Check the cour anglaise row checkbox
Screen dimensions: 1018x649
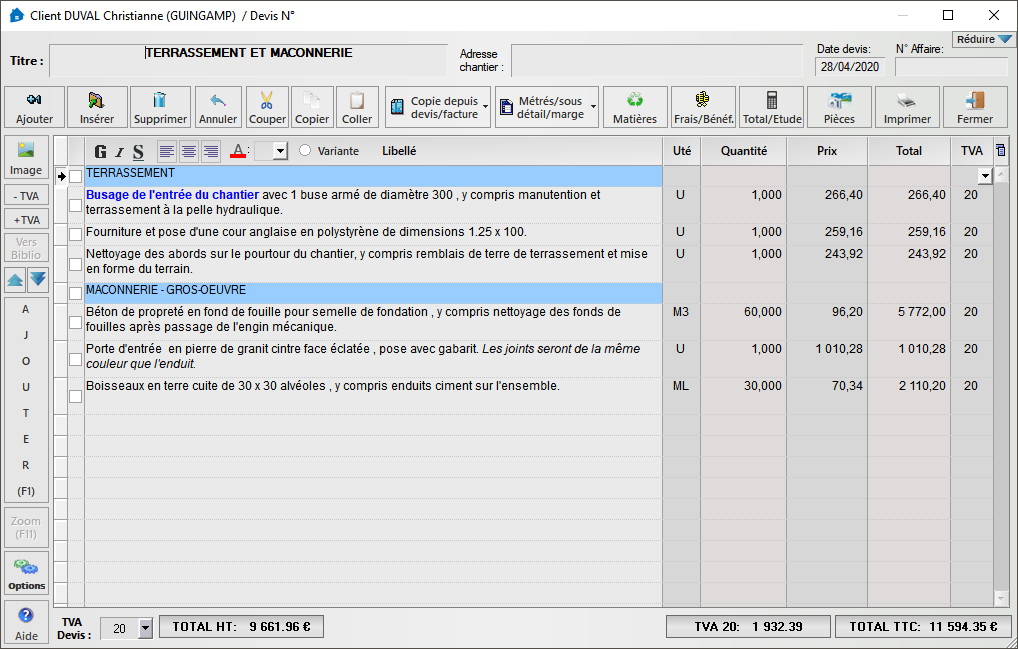(76, 234)
